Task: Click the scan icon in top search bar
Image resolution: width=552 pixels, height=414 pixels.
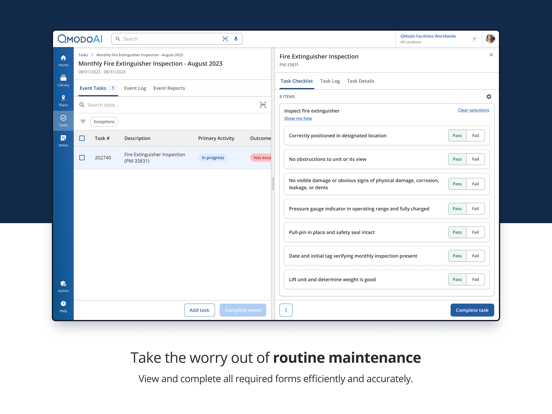Action: coord(225,39)
